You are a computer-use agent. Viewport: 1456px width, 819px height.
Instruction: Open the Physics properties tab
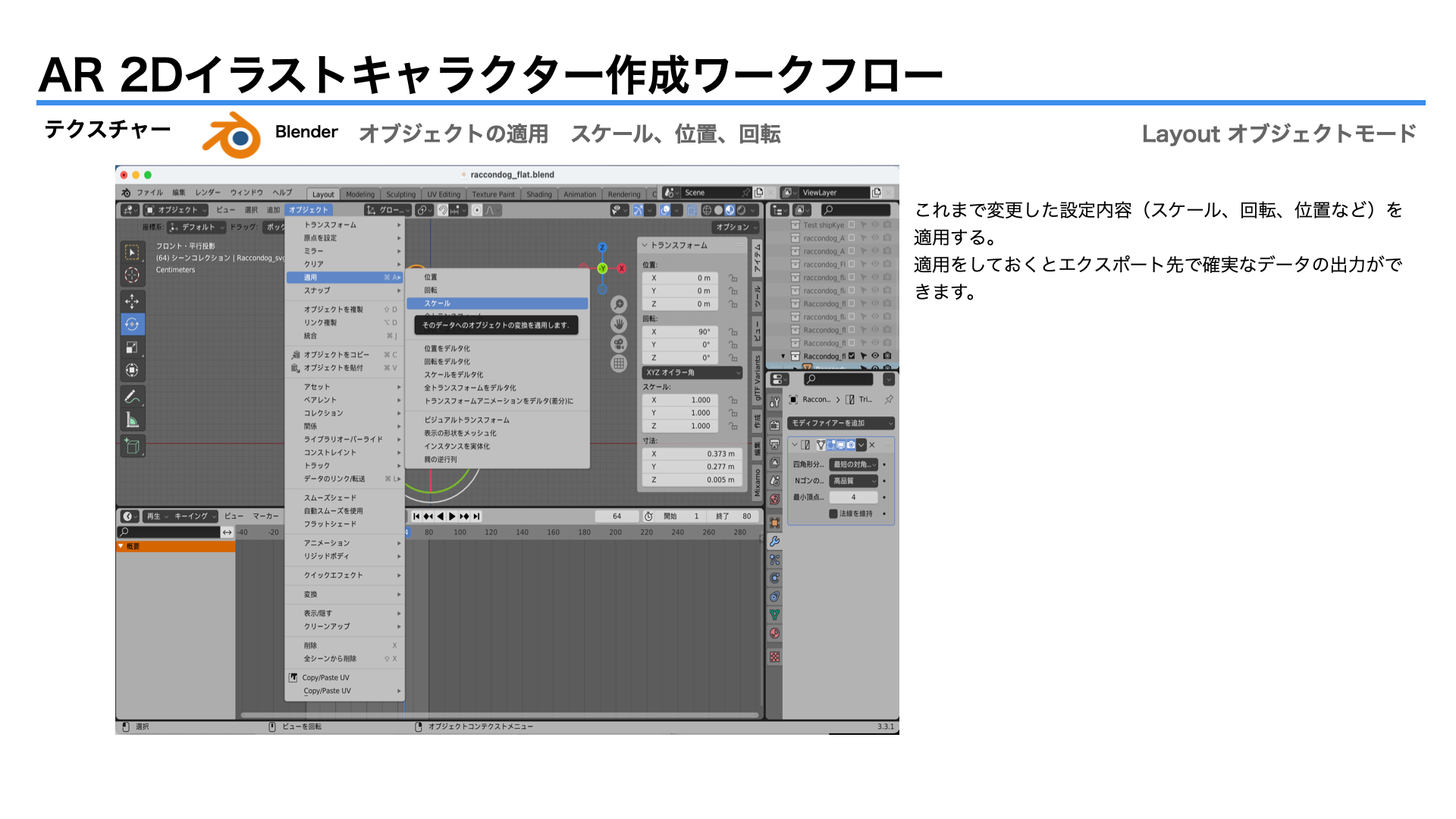pyautogui.click(x=774, y=578)
